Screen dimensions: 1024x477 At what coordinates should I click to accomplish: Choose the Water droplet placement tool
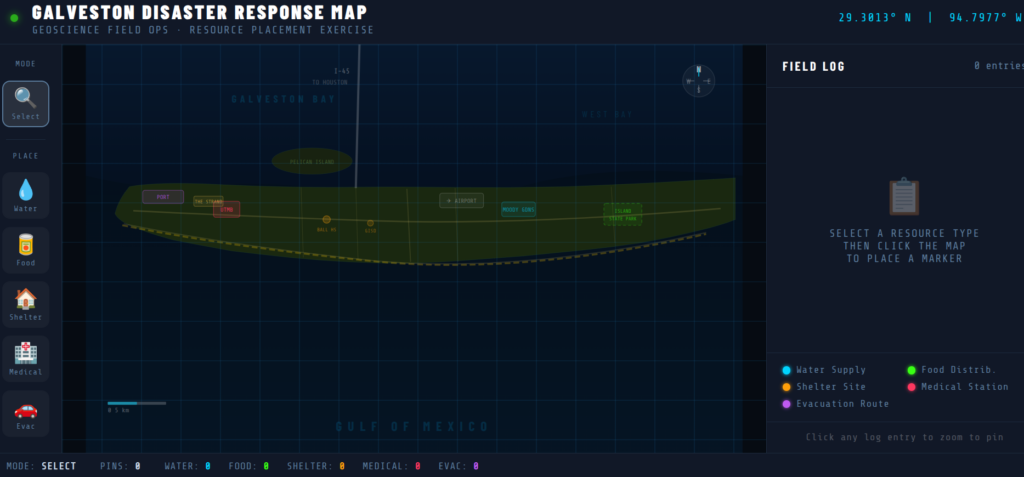click(x=25, y=194)
